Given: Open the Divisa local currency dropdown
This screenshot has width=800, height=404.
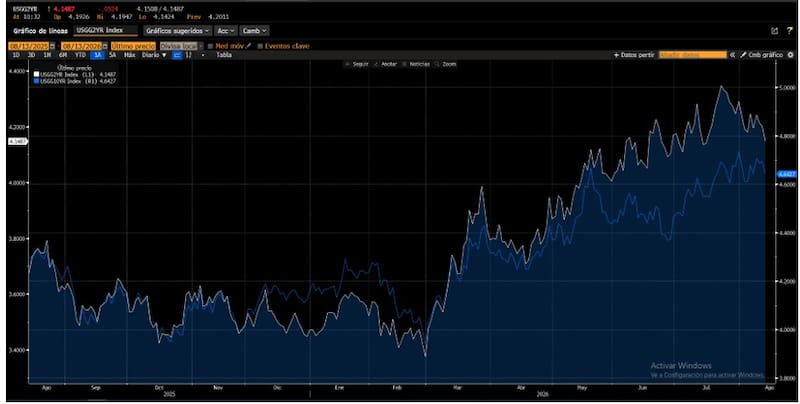Looking at the screenshot, I should 181,46.
